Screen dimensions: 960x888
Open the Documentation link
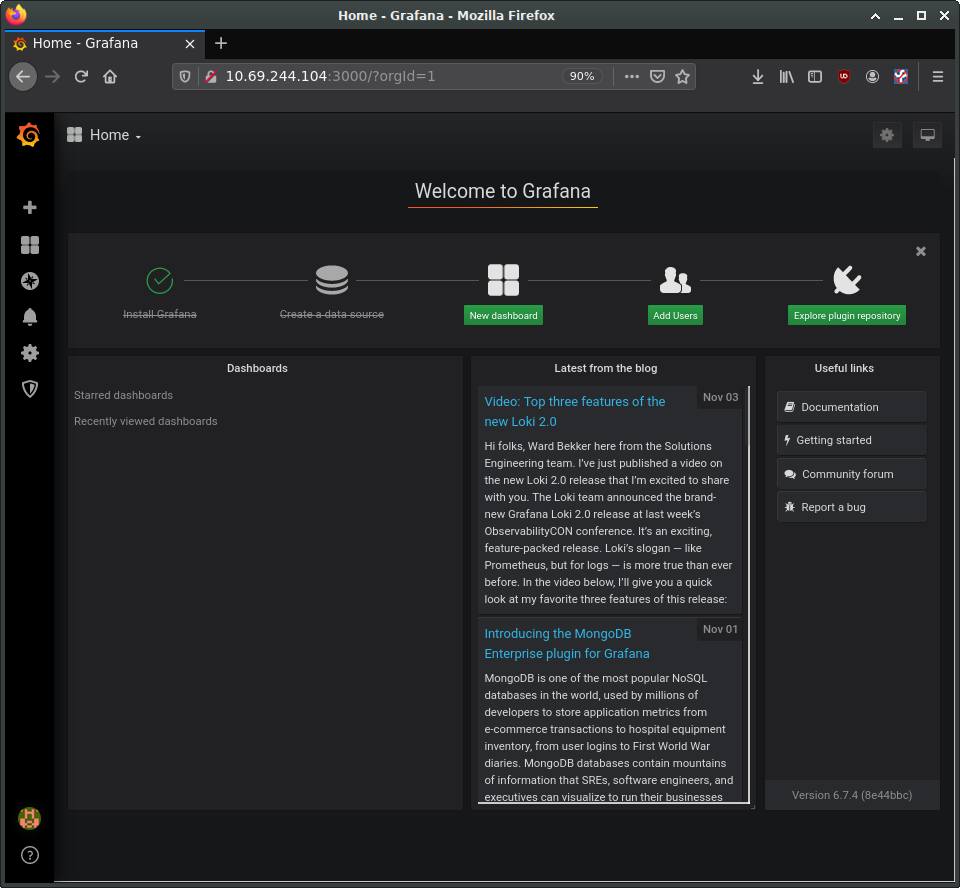point(852,407)
